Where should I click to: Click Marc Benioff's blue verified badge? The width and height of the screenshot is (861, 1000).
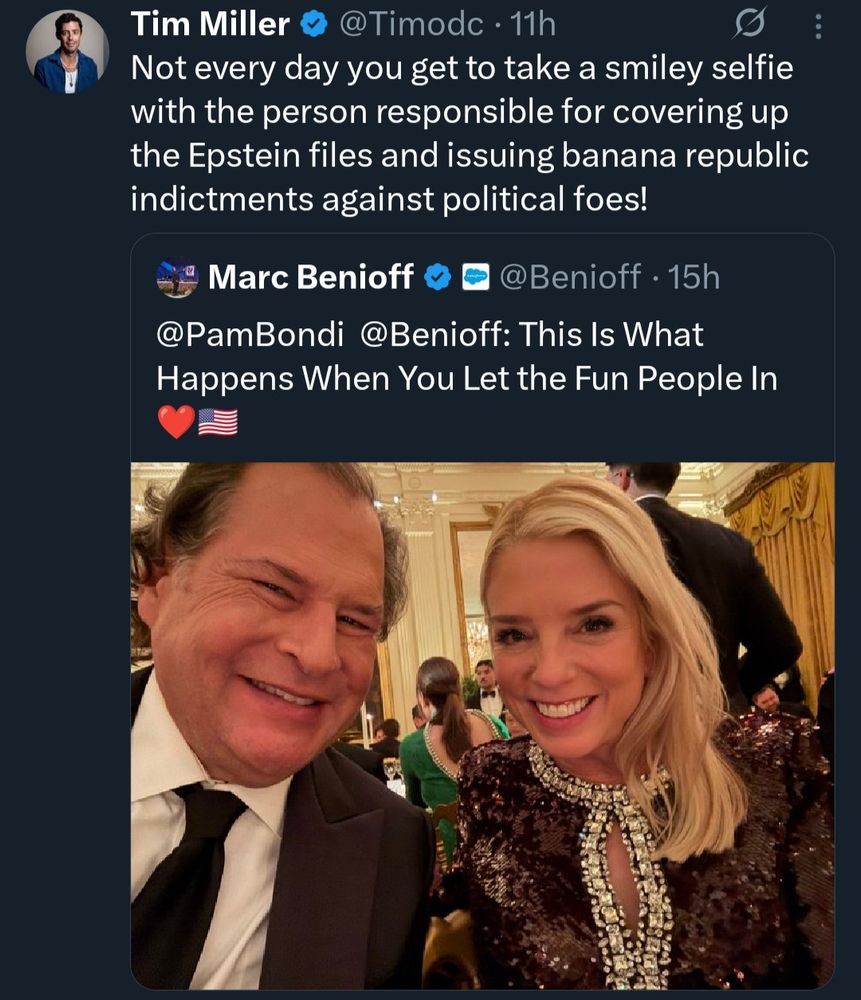(438, 277)
